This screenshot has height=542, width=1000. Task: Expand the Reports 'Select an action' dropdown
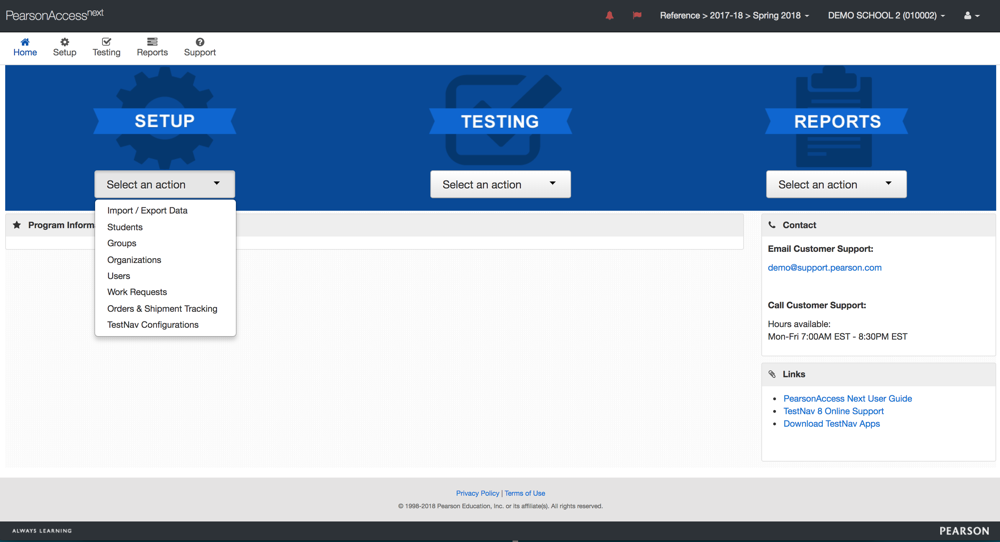[x=836, y=184]
